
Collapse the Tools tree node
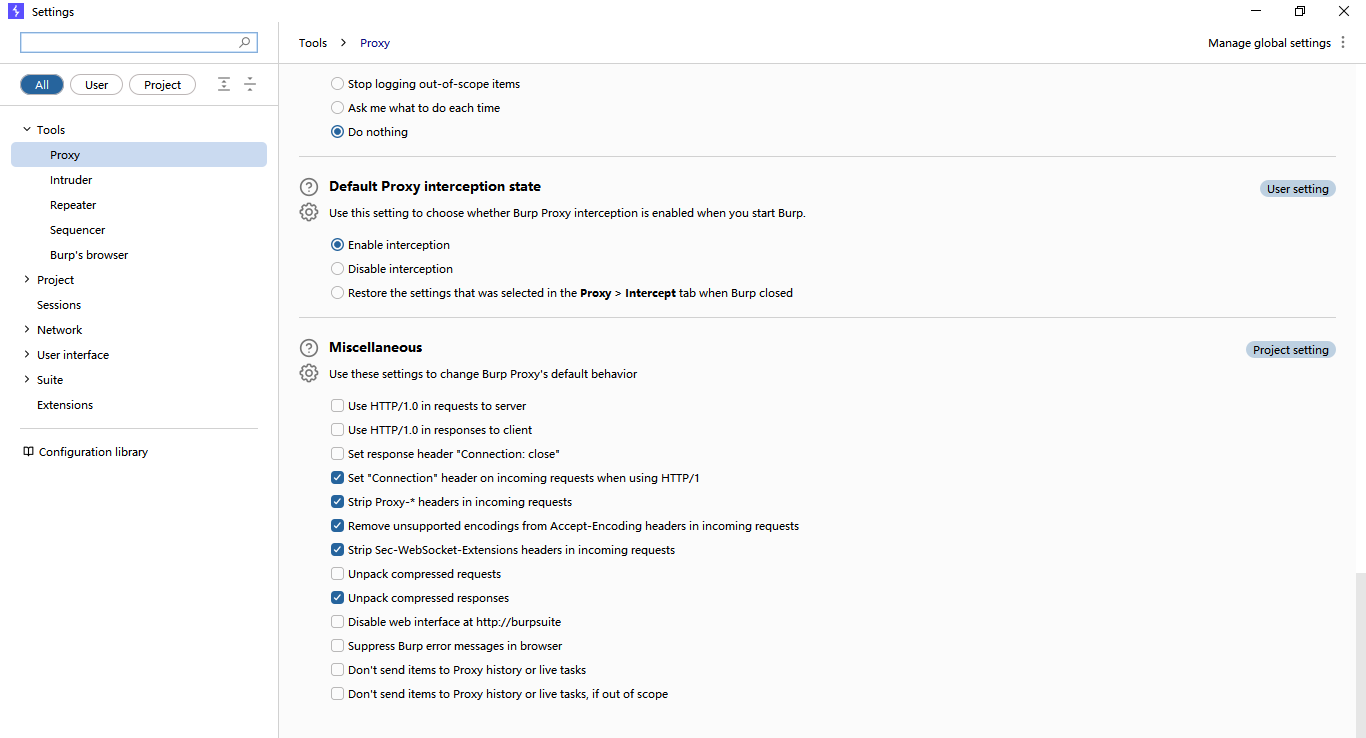tap(27, 130)
